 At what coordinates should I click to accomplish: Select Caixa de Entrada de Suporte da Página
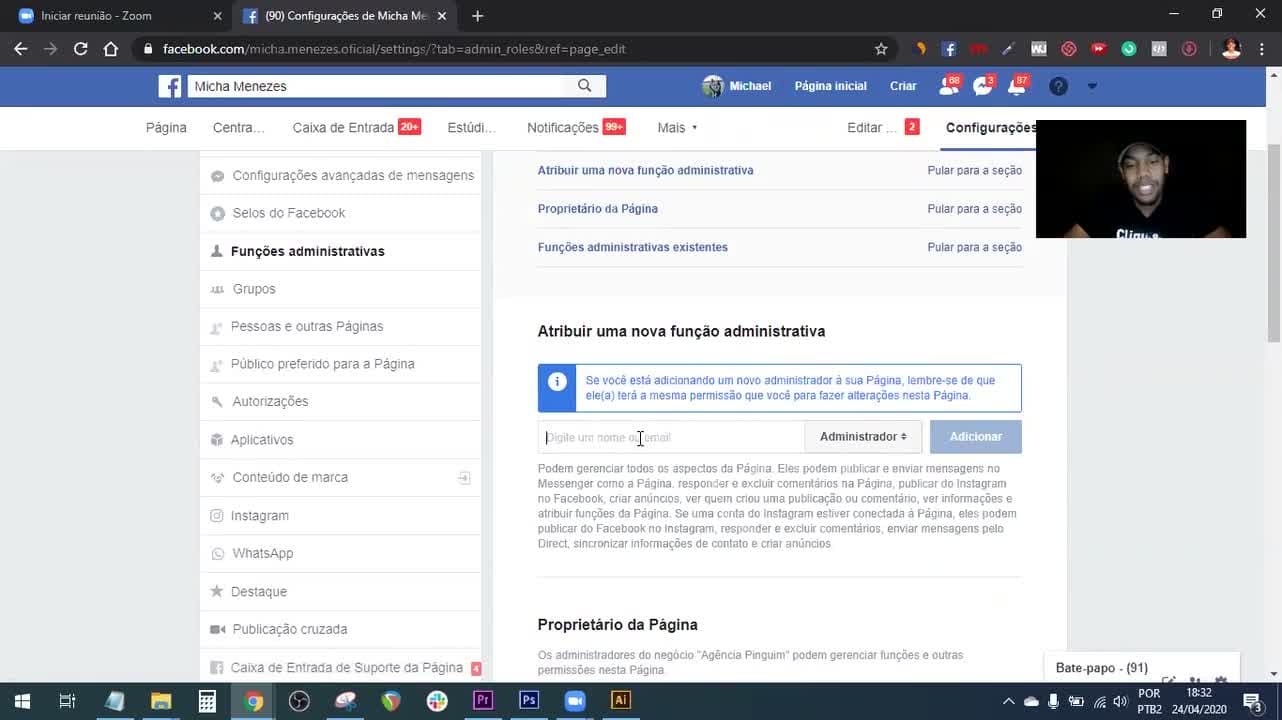[x=341, y=668]
